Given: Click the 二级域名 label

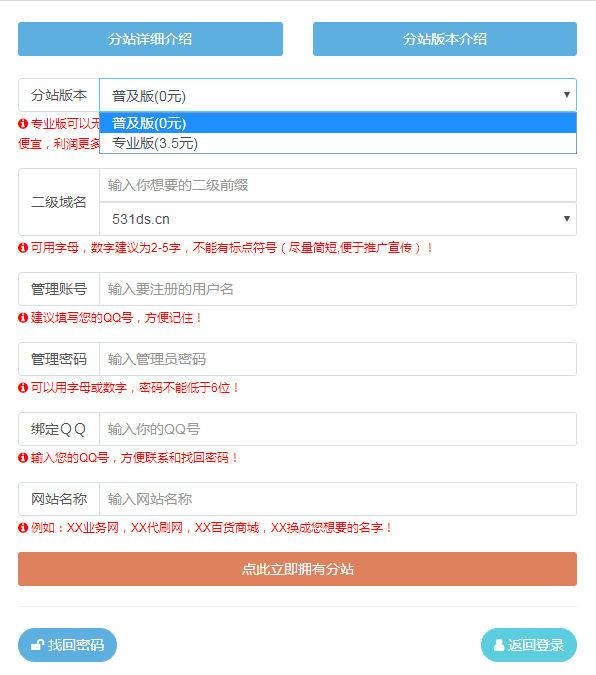Looking at the screenshot, I should click(59, 202).
